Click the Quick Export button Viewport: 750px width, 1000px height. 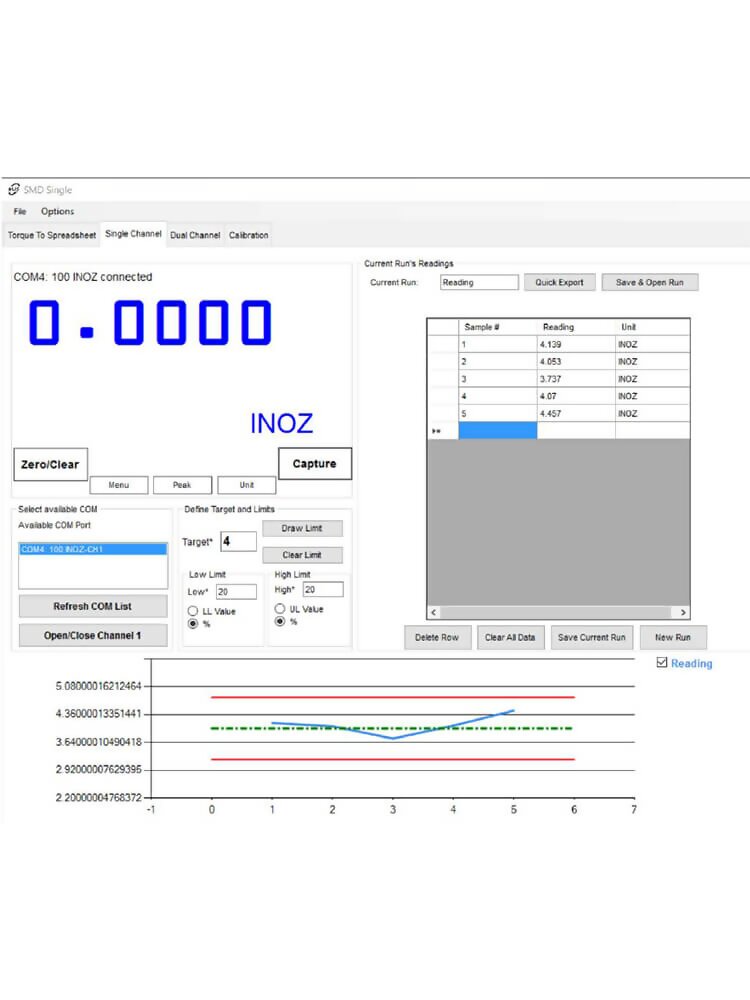(559, 282)
